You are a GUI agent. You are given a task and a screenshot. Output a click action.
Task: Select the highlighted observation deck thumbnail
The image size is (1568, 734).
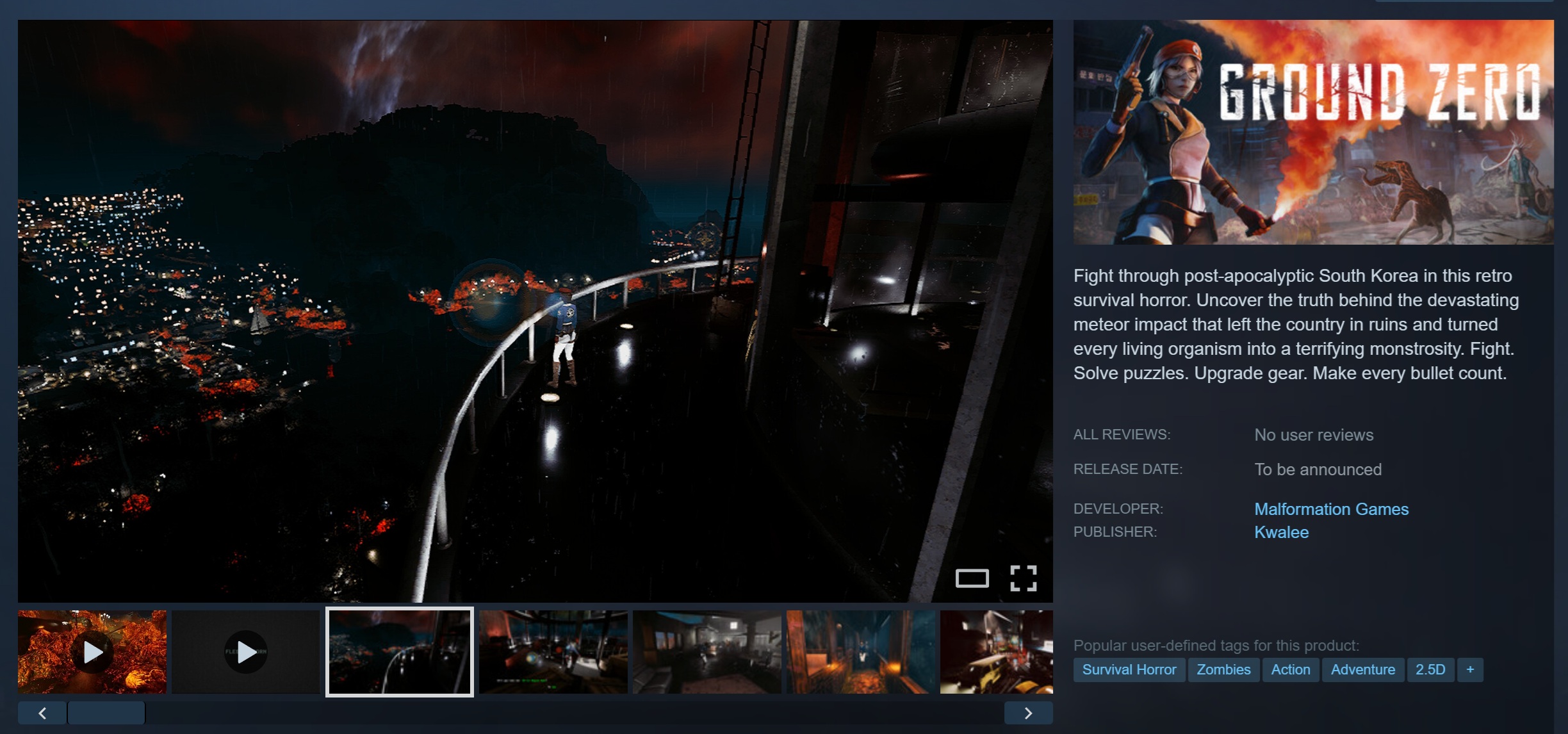pyautogui.click(x=400, y=652)
